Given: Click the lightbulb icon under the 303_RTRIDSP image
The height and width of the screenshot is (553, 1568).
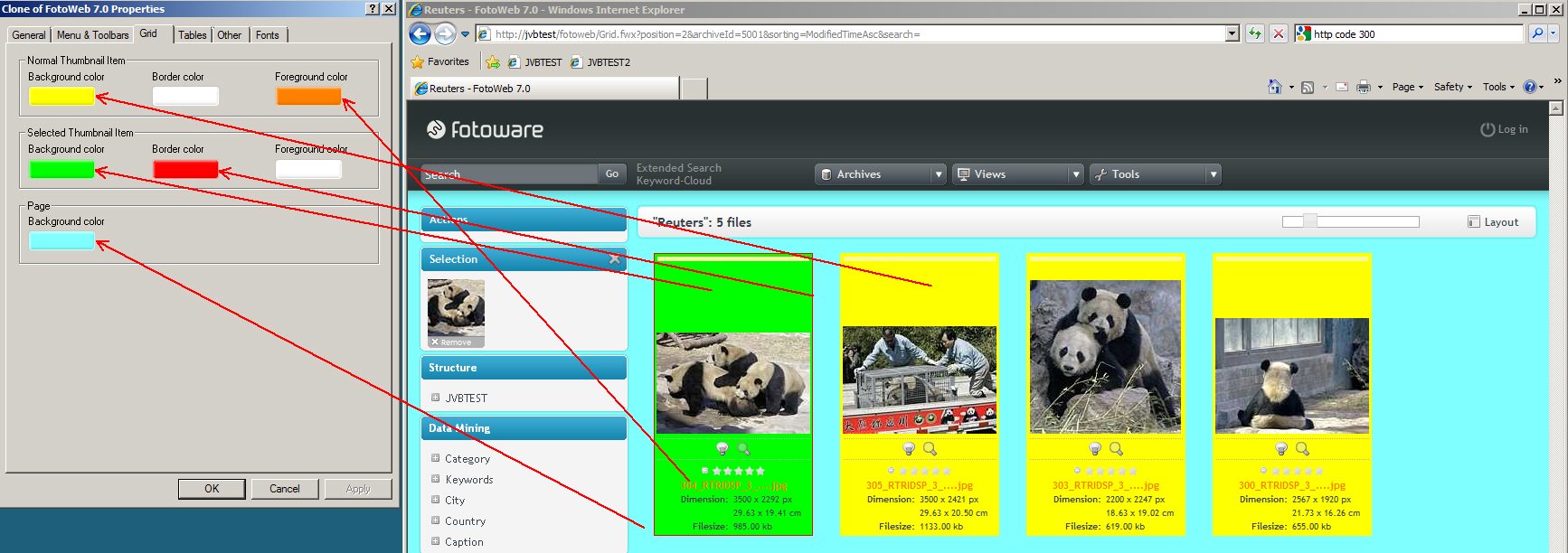Looking at the screenshot, I should 1095,449.
